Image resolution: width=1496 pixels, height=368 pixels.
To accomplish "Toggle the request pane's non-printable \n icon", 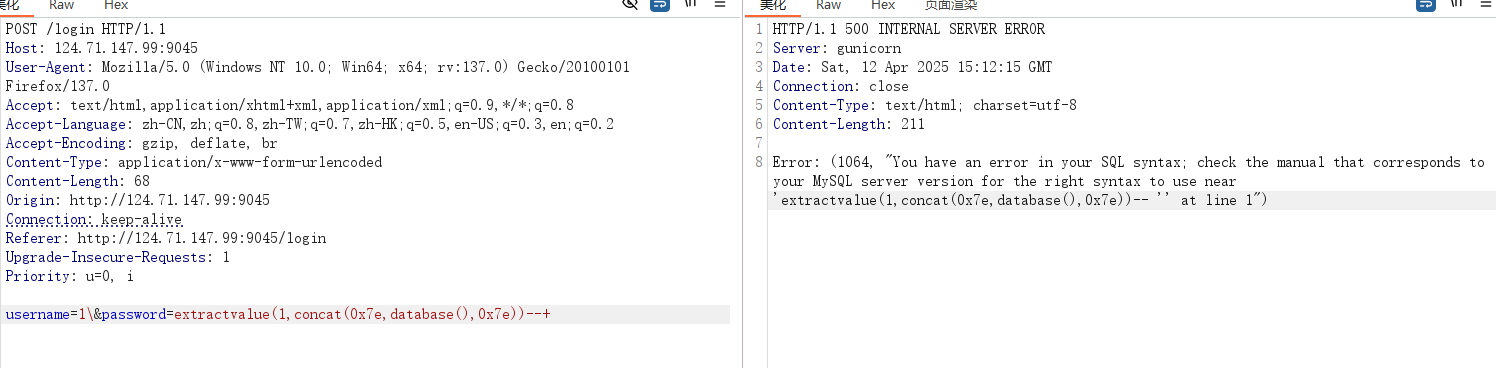I will coord(690,4).
